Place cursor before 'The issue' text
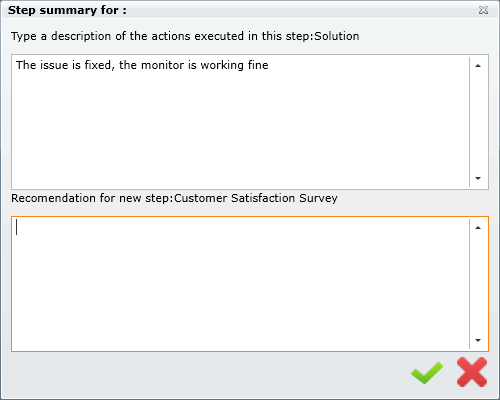The image size is (500, 400). [x=16, y=65]
